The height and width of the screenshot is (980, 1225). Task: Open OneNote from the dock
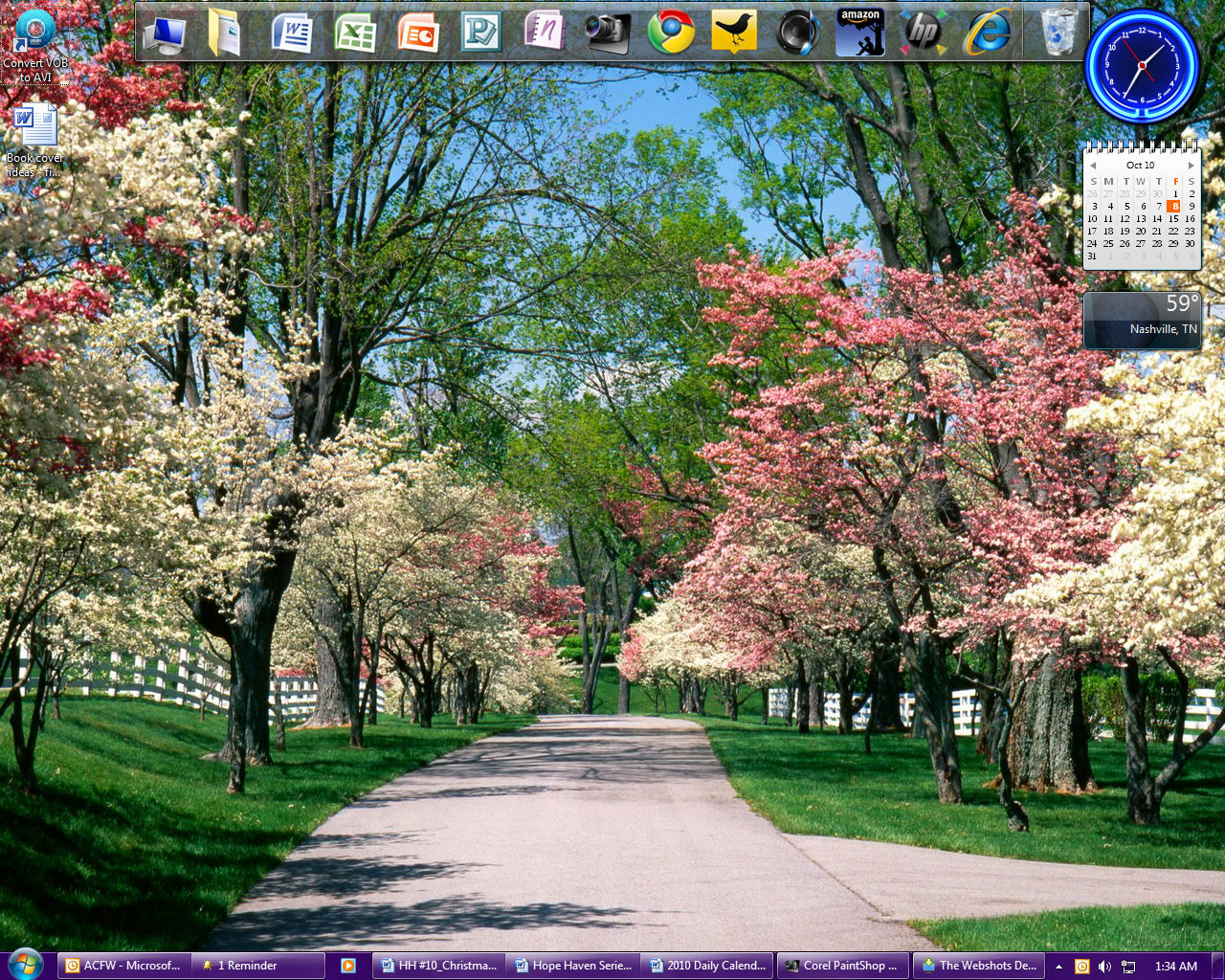pyautogui.click(x=544, y=33)
